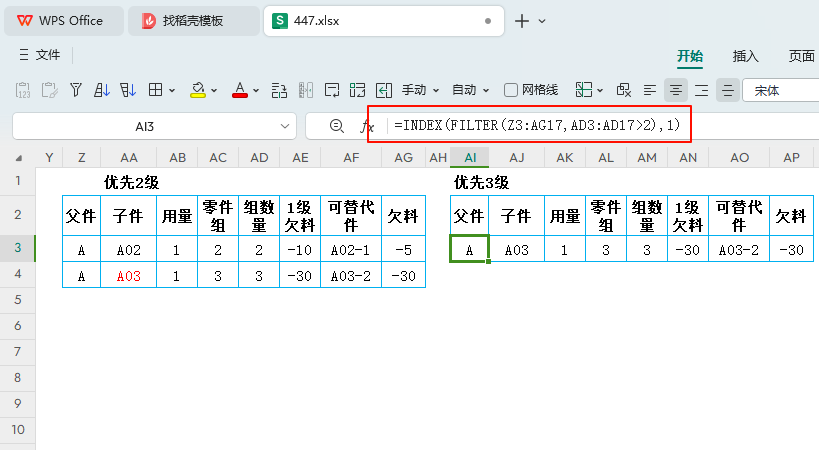Image resolution: width=819 pixels, height=450 pixels.
Task: Click the Name Box showing AI3
Action: [x=145, y=126]
